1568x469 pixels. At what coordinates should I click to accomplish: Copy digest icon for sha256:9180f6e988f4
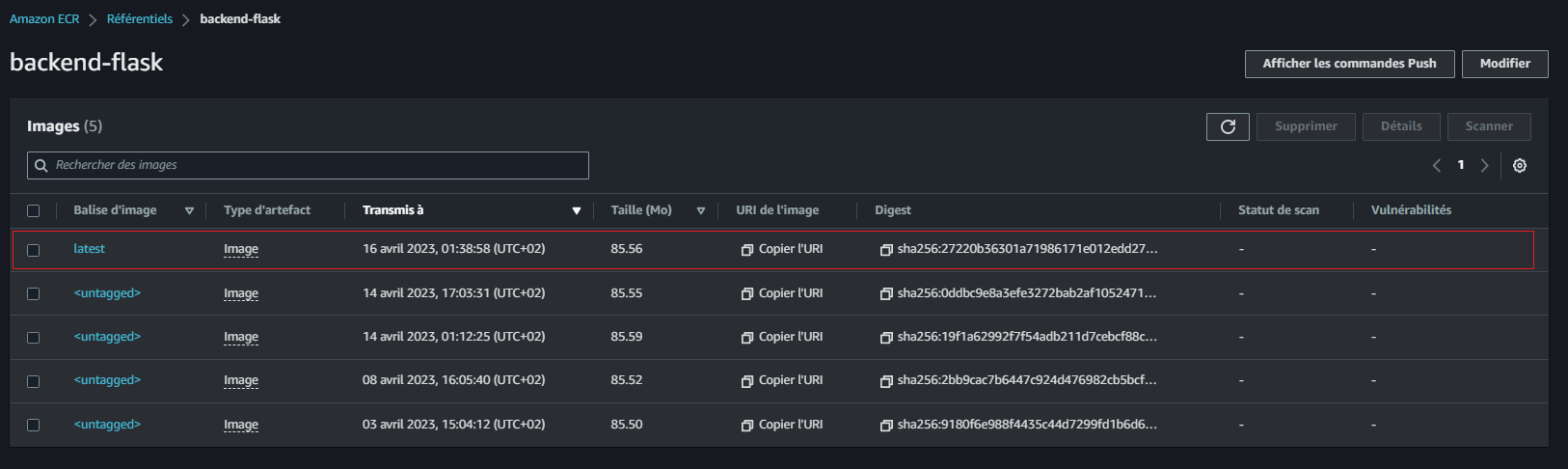tap(886, 426)
